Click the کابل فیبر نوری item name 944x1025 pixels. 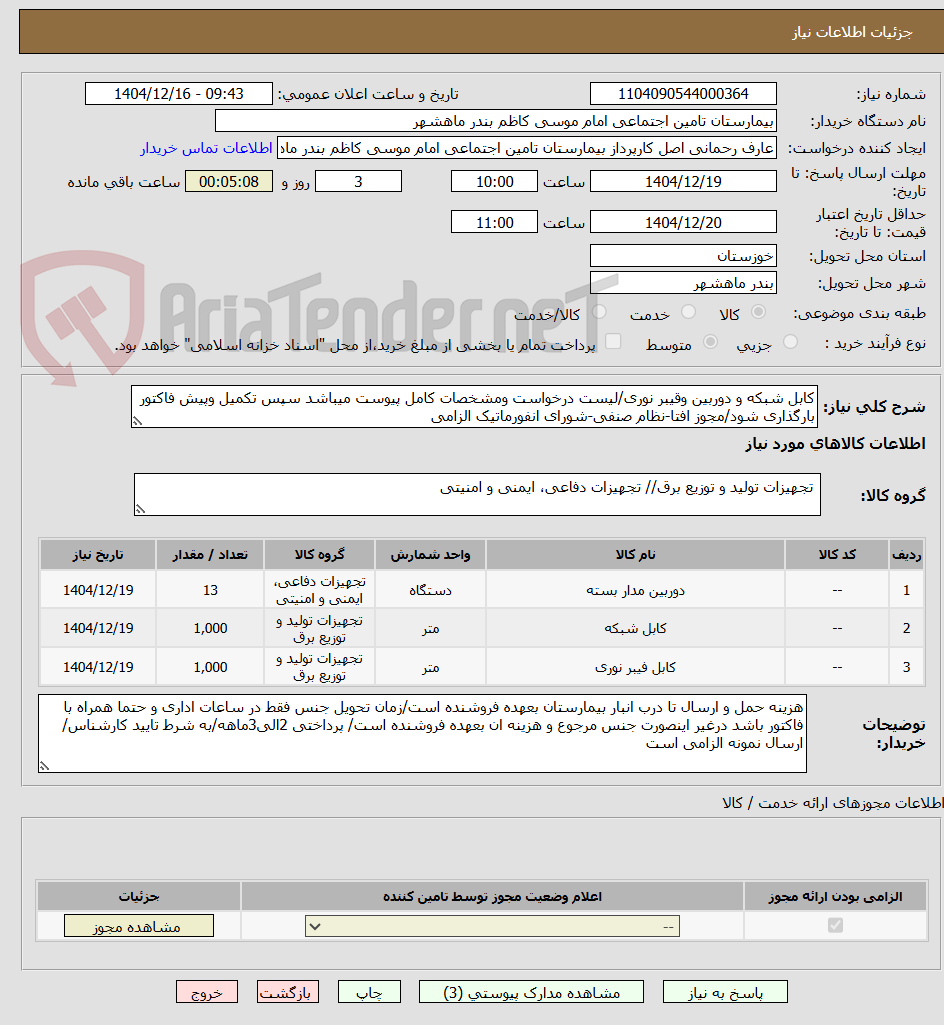coord(635,667)
